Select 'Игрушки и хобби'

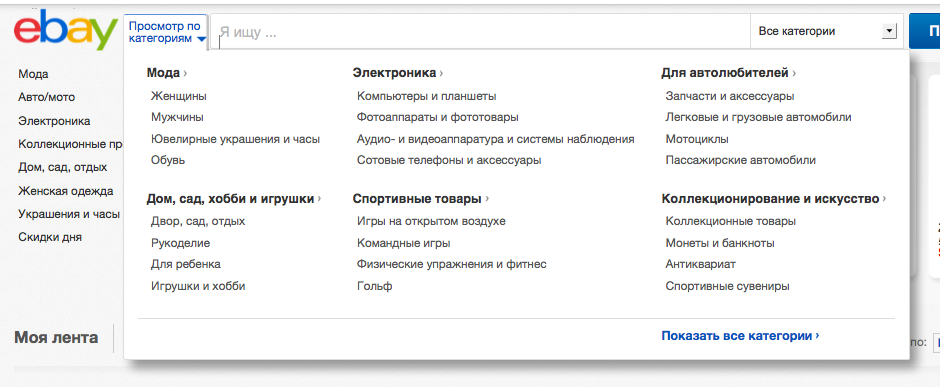(198, 286)
